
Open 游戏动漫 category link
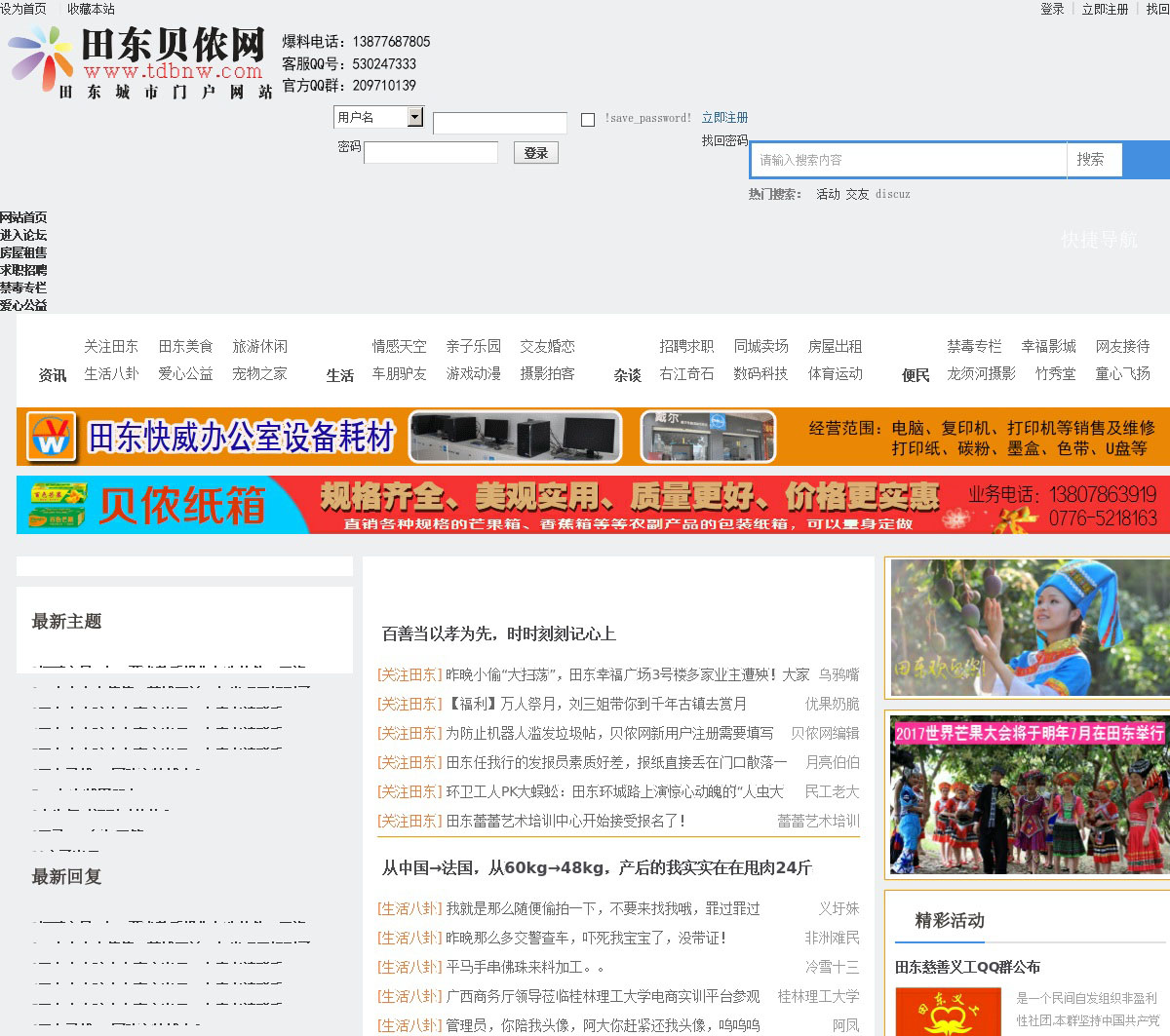point(474,373)
